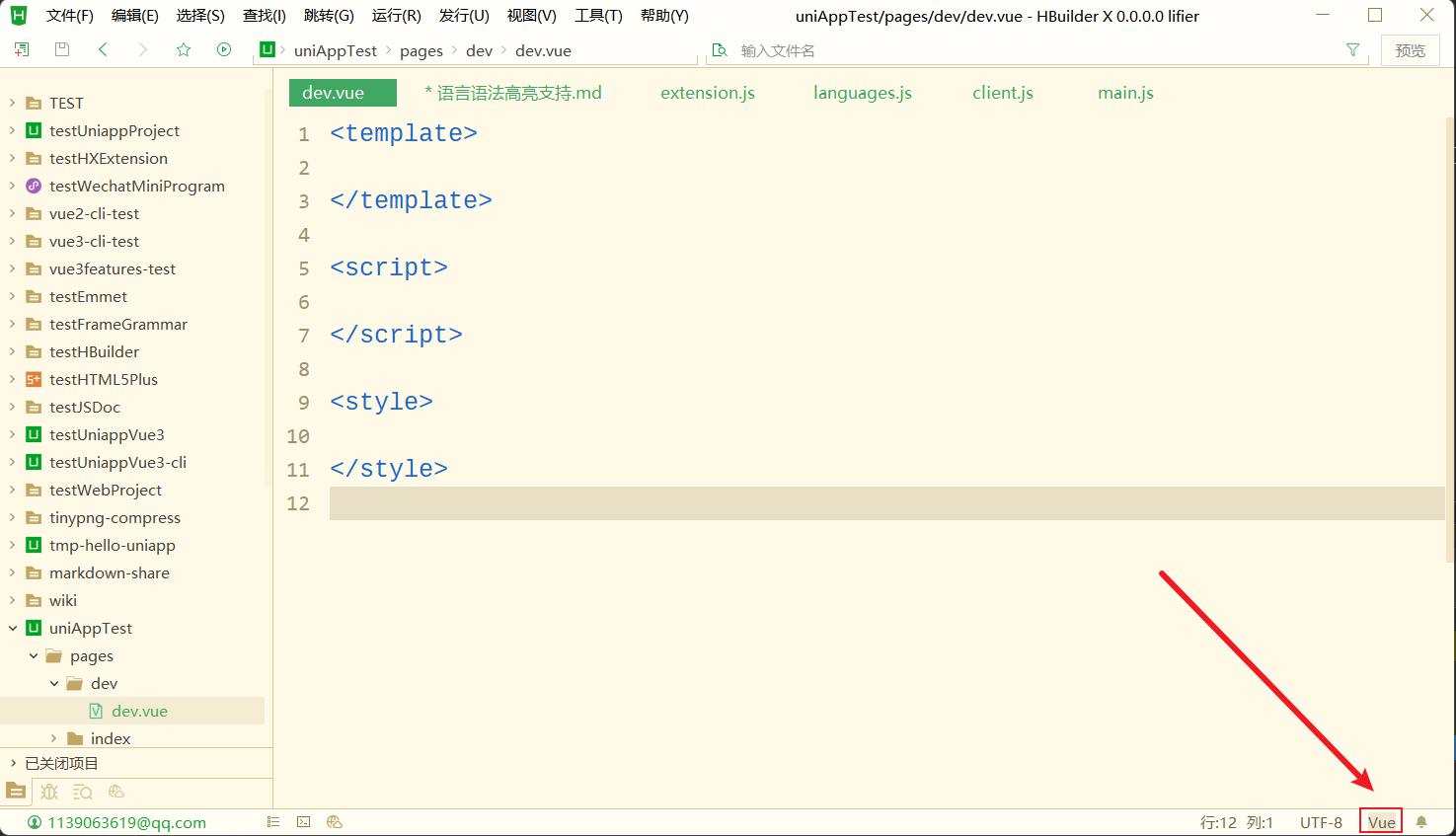1456x836 pixels.
Task: Switch to the extension.js tab
Action: point(708,93)
